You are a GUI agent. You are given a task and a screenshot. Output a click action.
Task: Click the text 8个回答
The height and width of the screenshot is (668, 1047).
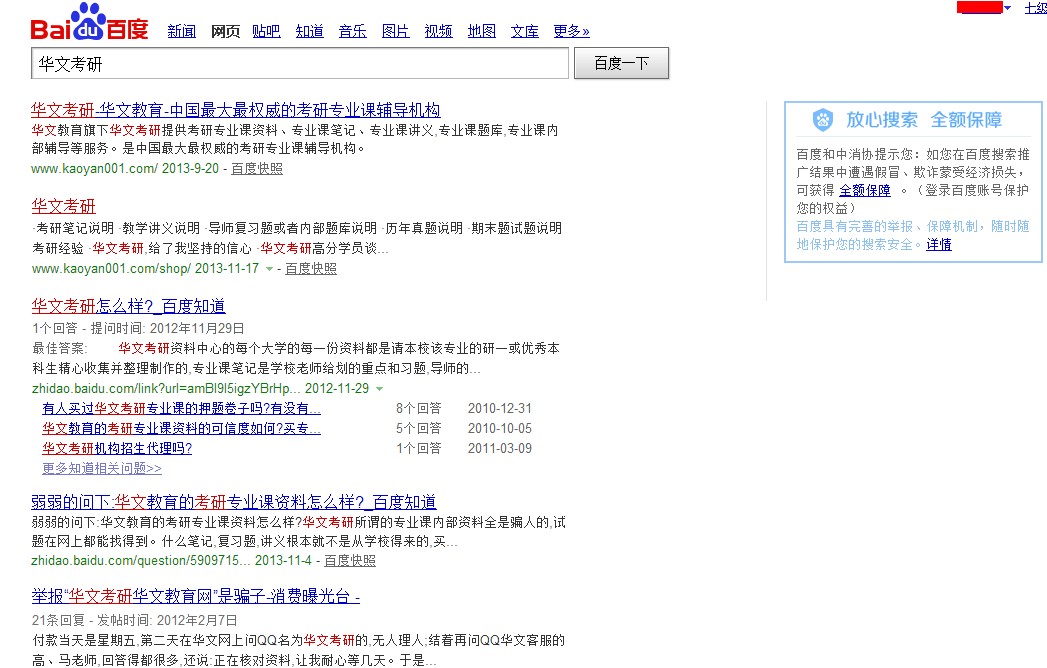click(x=419, y=408)
